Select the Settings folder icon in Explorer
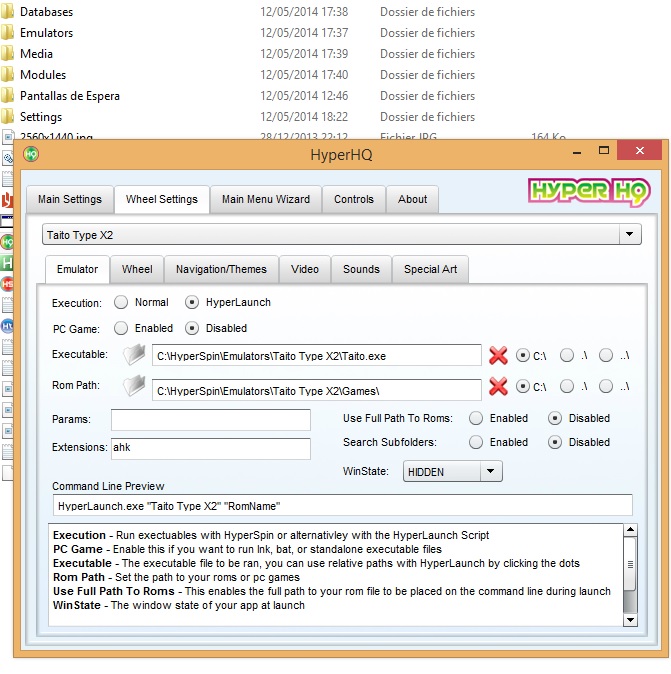 7,116
